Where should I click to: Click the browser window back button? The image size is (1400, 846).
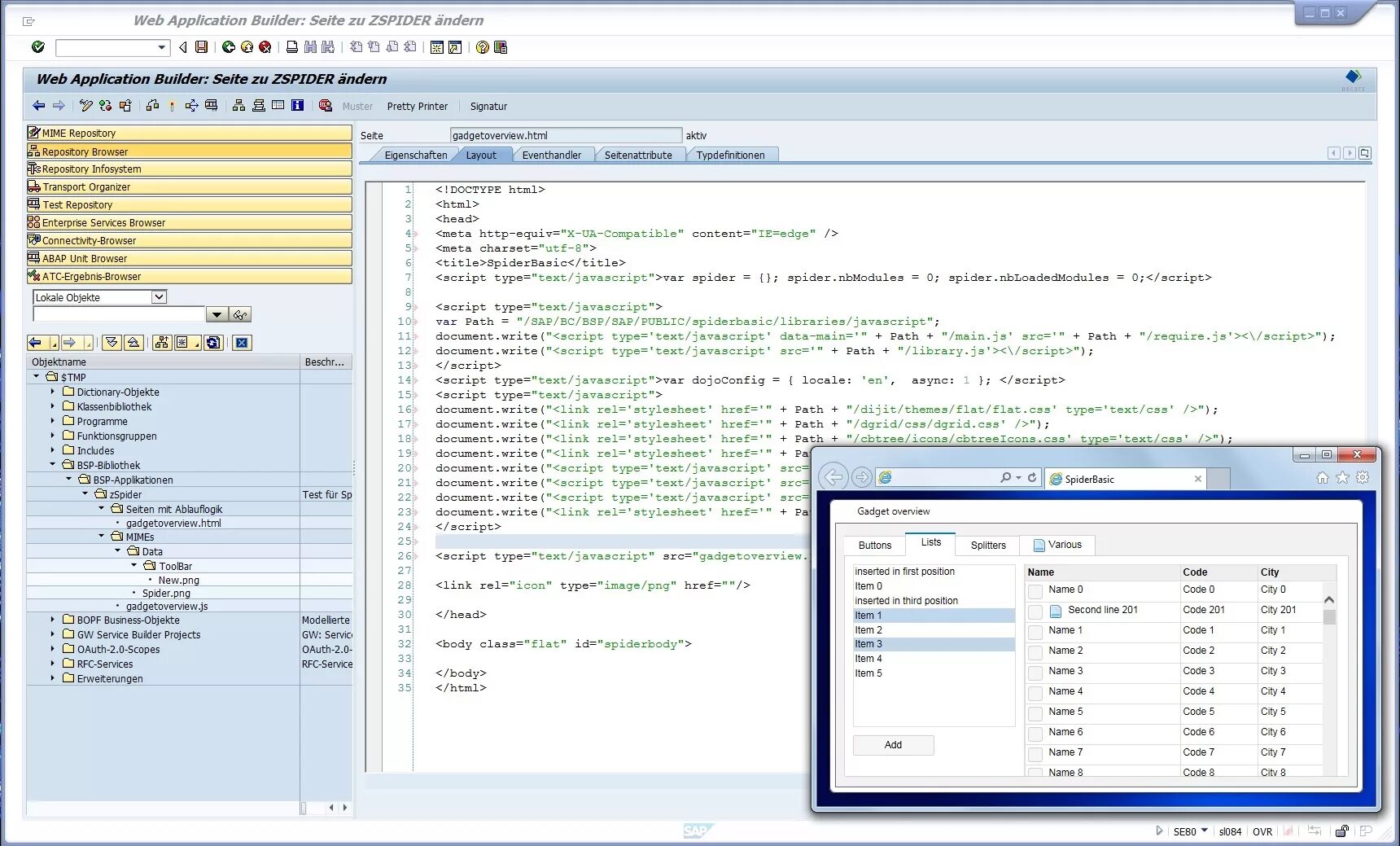tap(833, 477)
